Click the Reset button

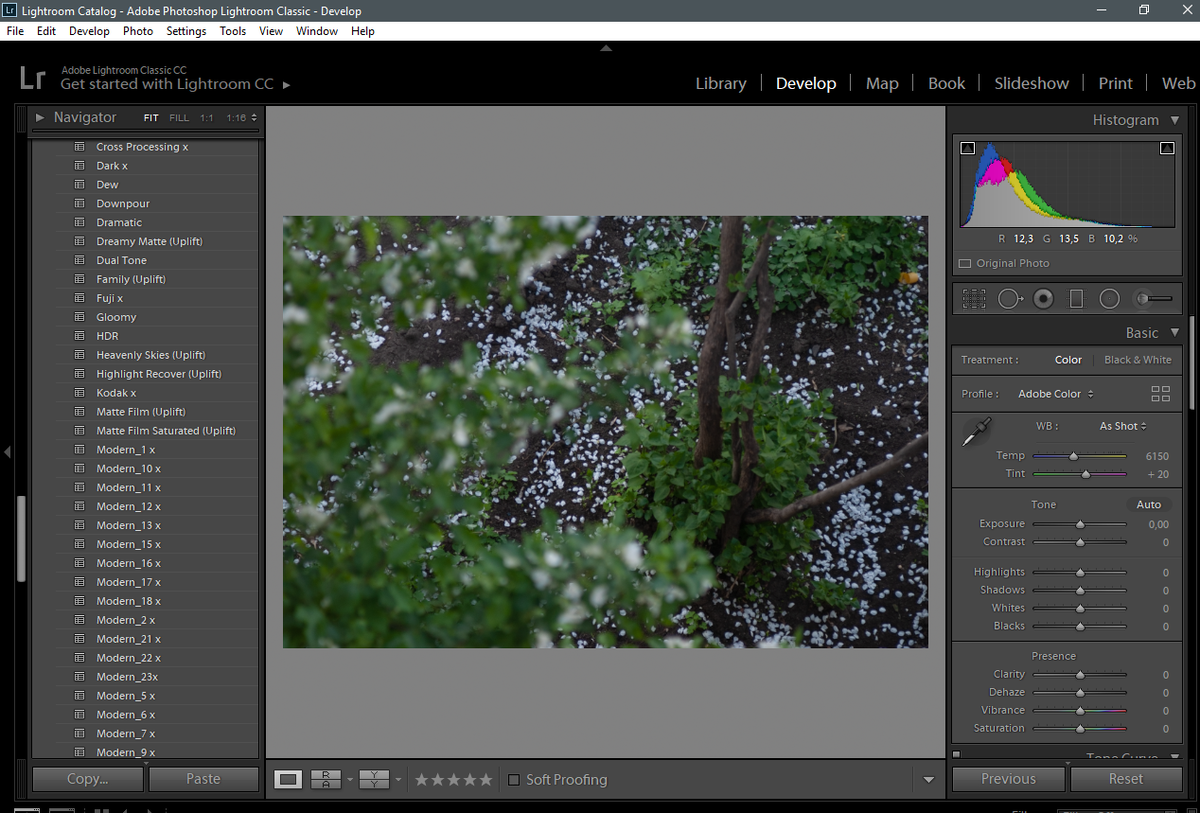click(1126, 779)
